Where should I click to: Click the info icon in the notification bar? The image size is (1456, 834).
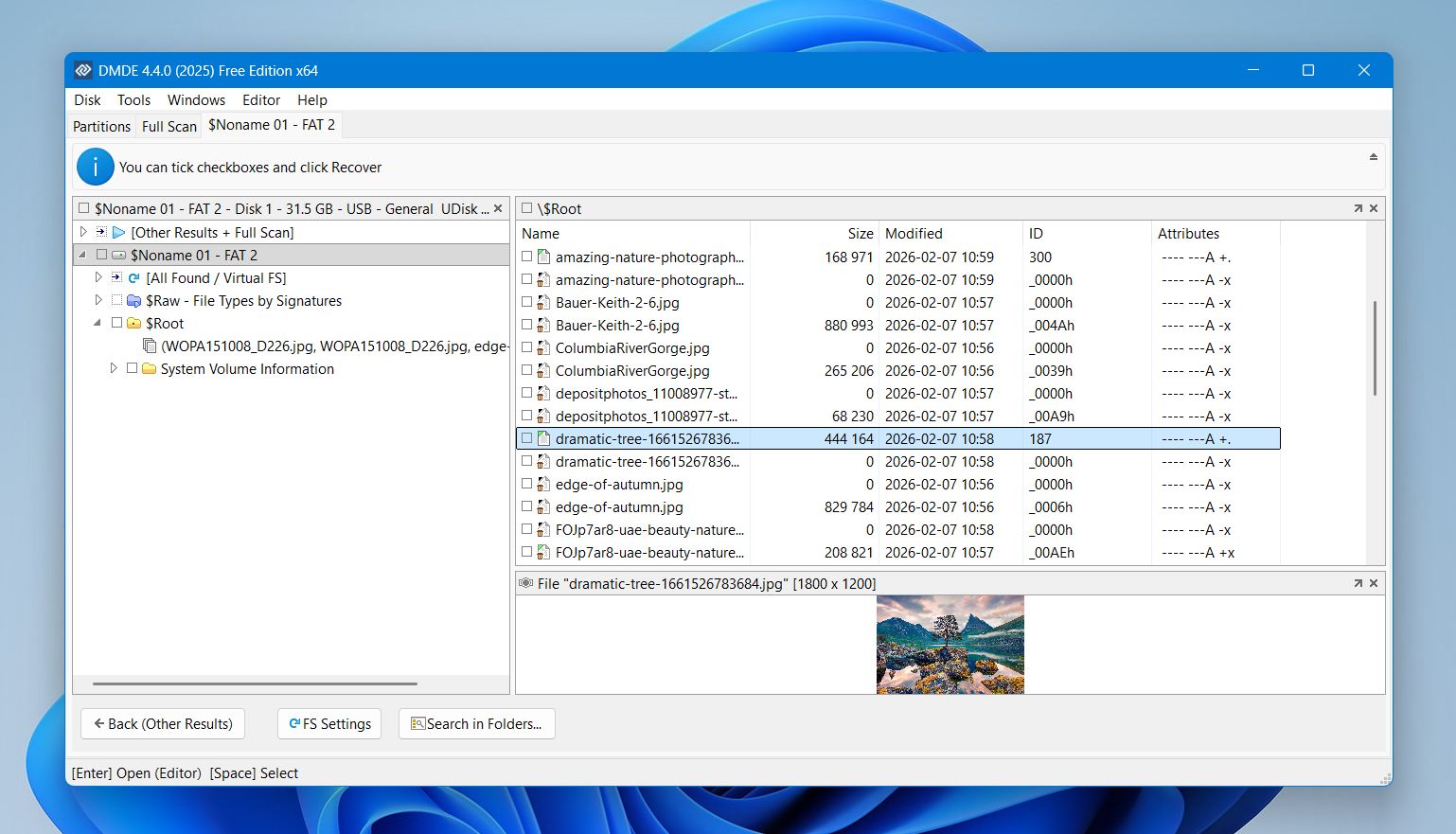click(x=95, y=167)
